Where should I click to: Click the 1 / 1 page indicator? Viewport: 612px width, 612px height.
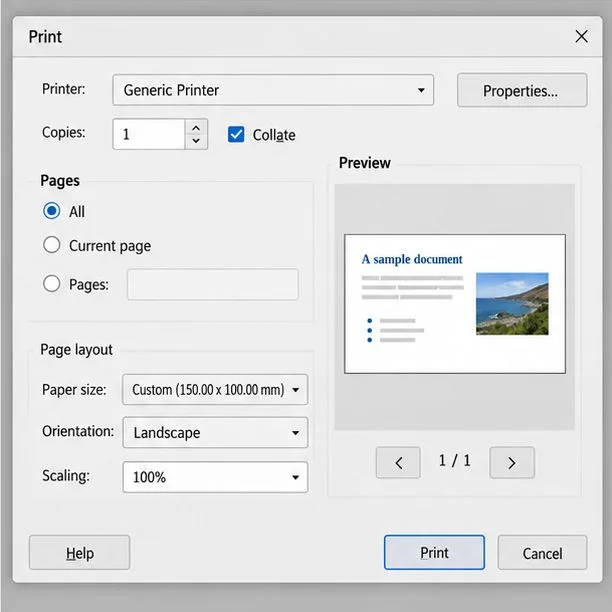(x=455, y=461)
